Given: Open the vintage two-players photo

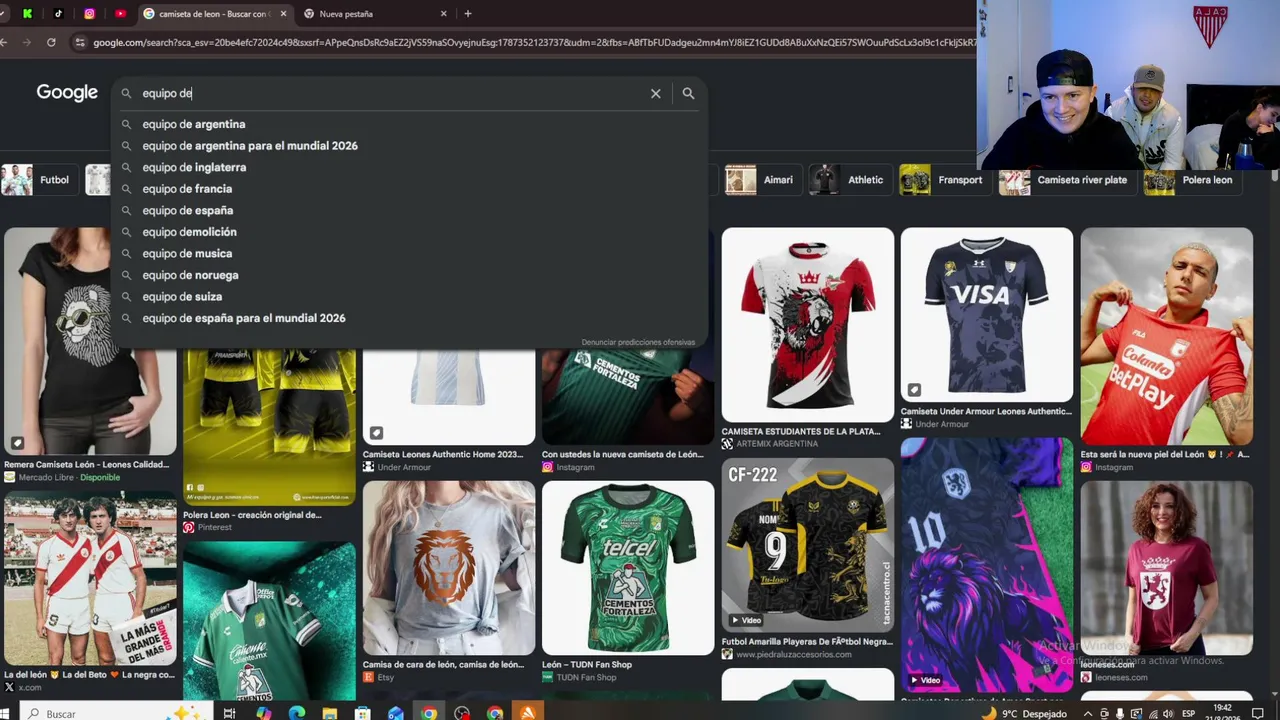Looking at the screenshot, I should 90,580.
